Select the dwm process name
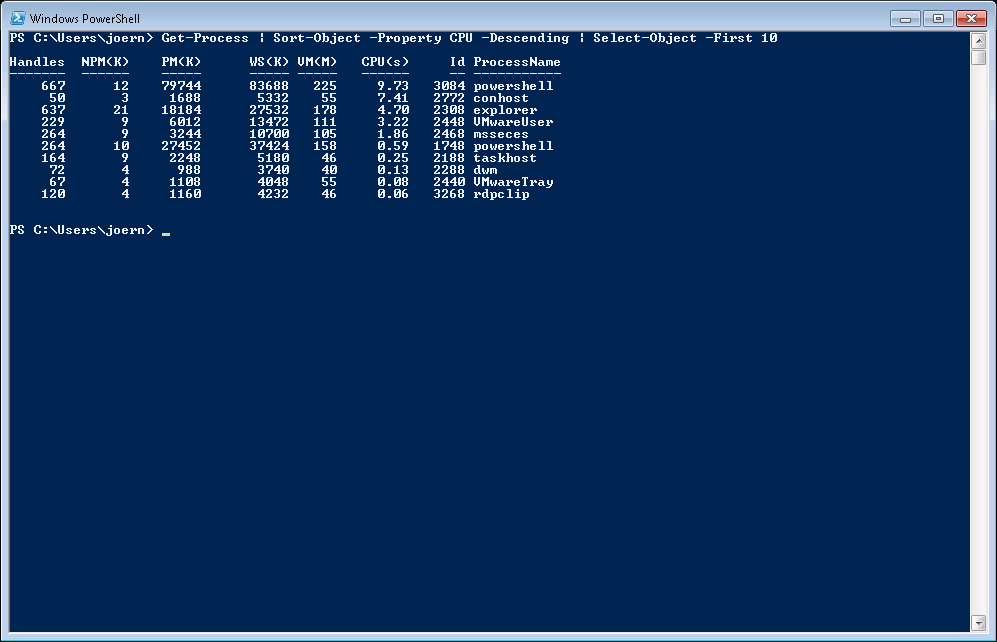The image size is (997, 642). pos(485,170)
